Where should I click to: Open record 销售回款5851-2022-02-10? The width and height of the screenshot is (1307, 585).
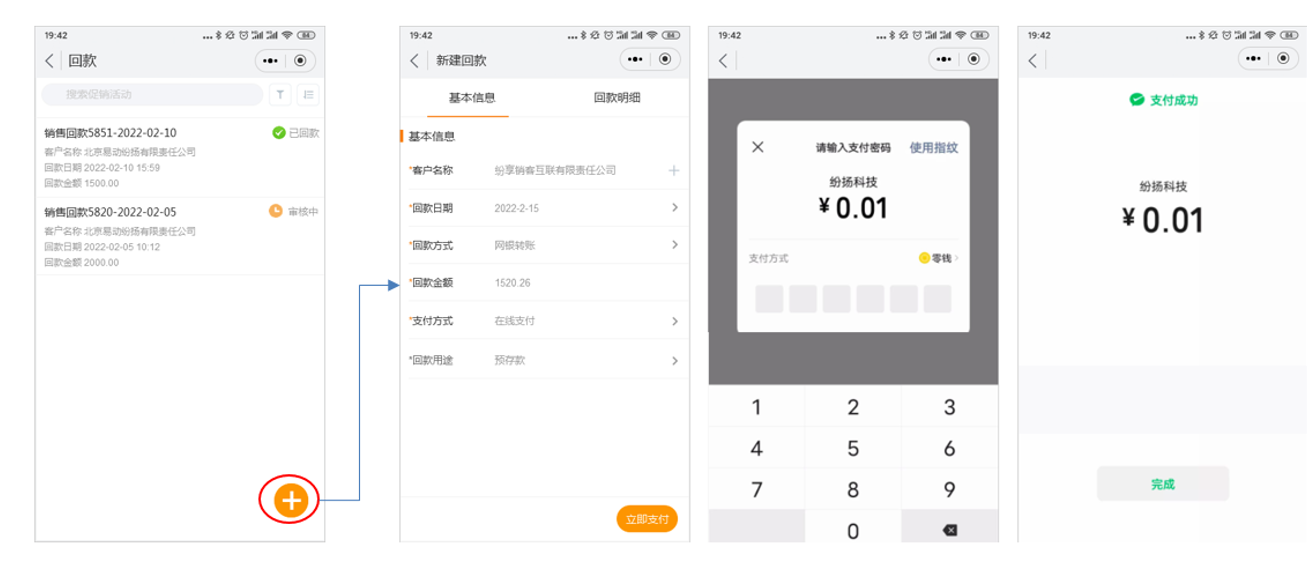point(180,158)
